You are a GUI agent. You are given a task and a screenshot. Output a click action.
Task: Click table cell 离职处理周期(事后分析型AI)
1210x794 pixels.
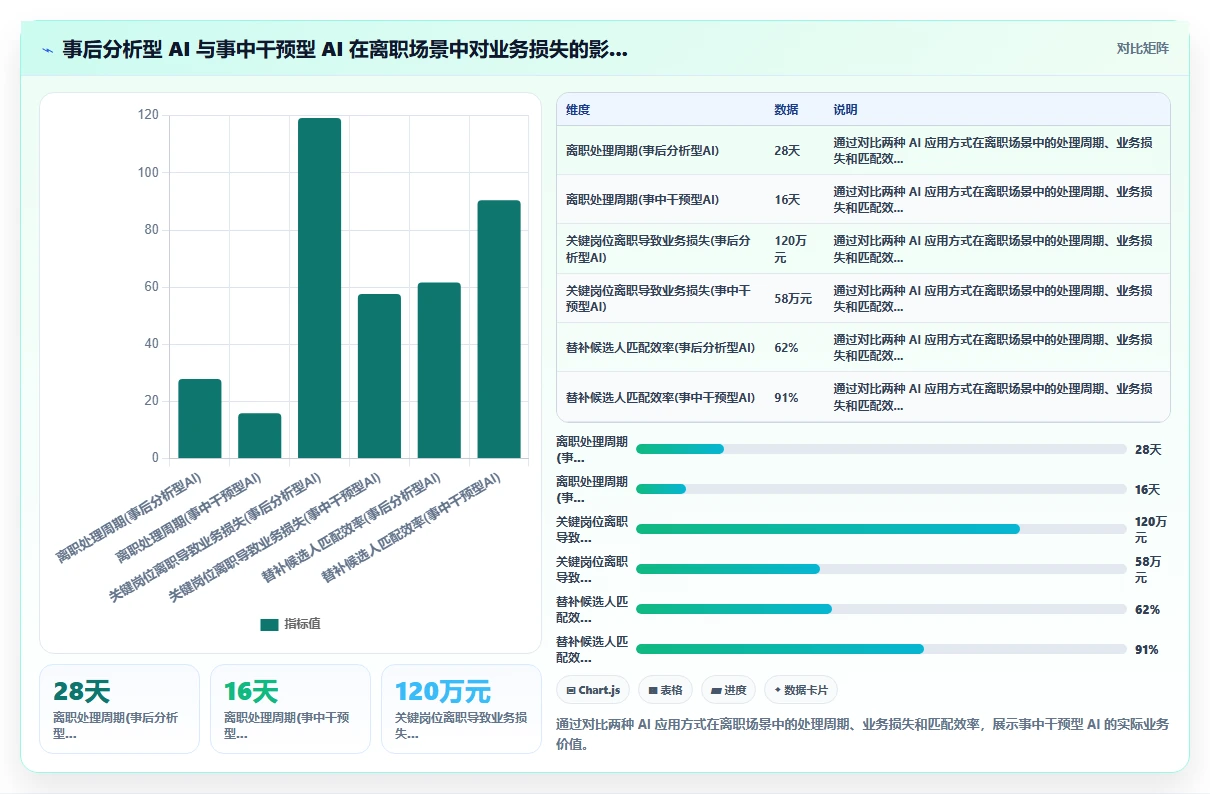coord(642,150)
